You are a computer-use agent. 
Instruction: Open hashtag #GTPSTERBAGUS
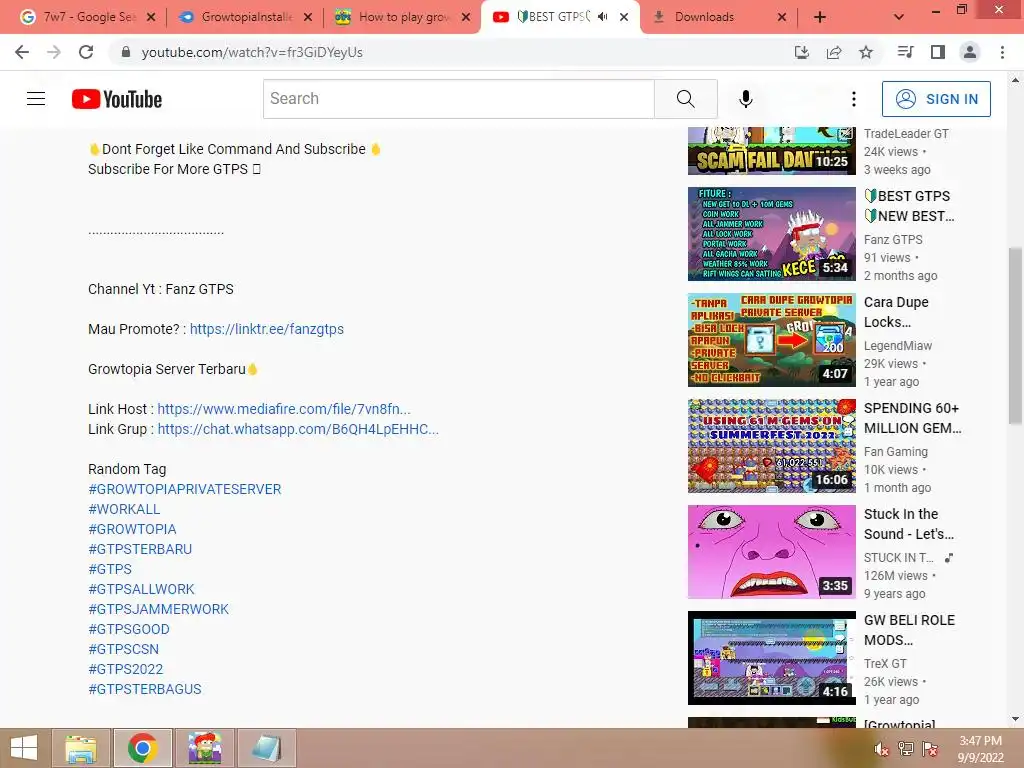pos(145,689)
